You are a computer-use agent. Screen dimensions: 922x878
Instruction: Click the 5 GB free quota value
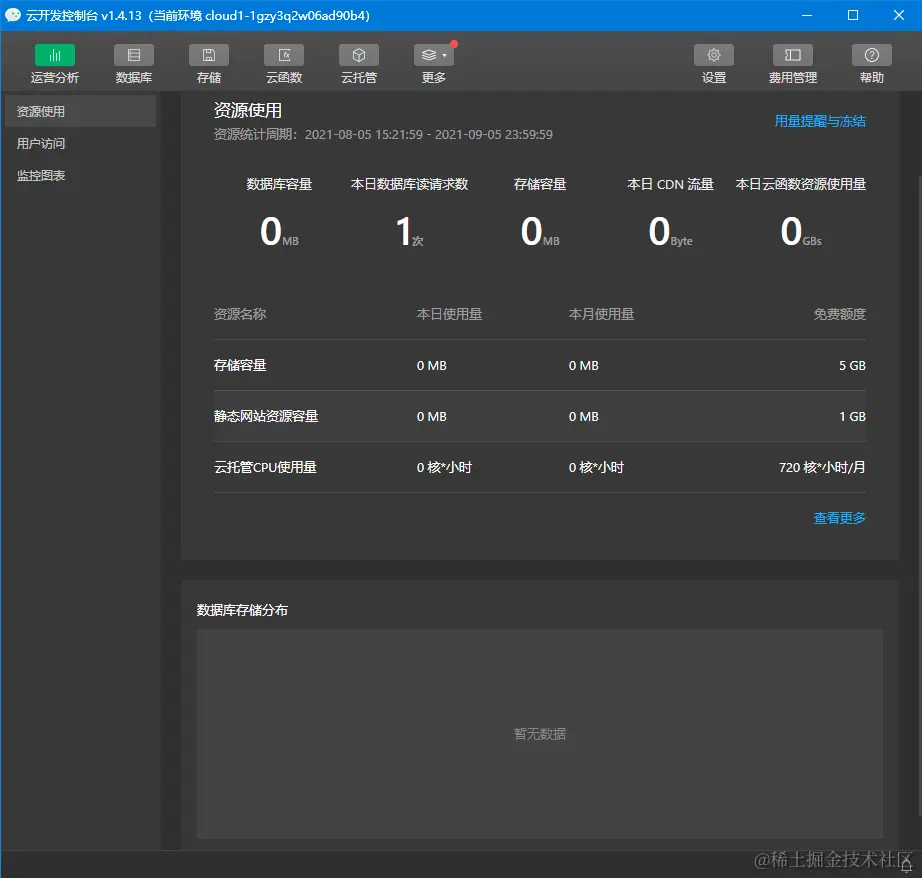[852, 365]
